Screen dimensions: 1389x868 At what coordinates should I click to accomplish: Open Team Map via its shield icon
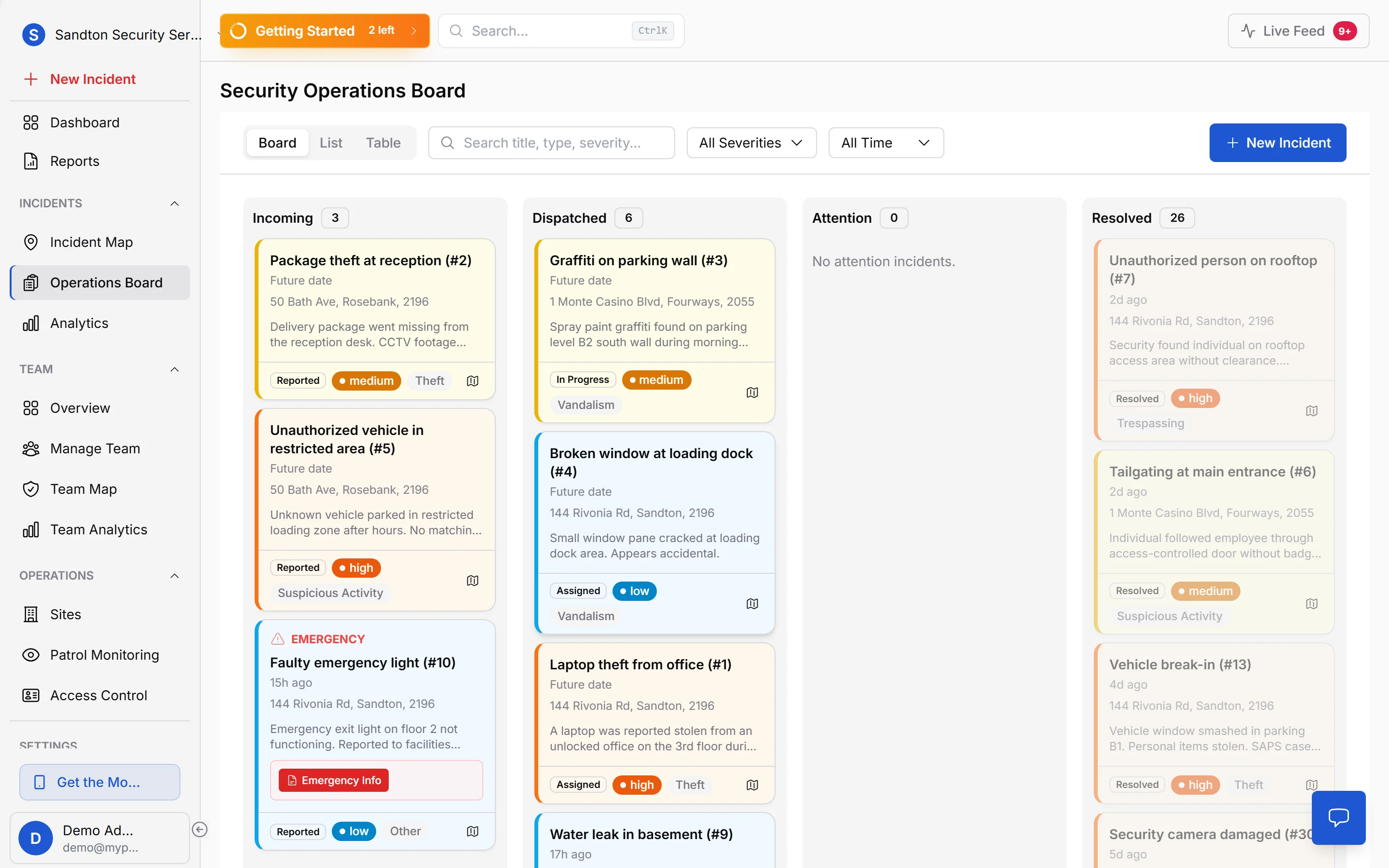tap(31, 488)
